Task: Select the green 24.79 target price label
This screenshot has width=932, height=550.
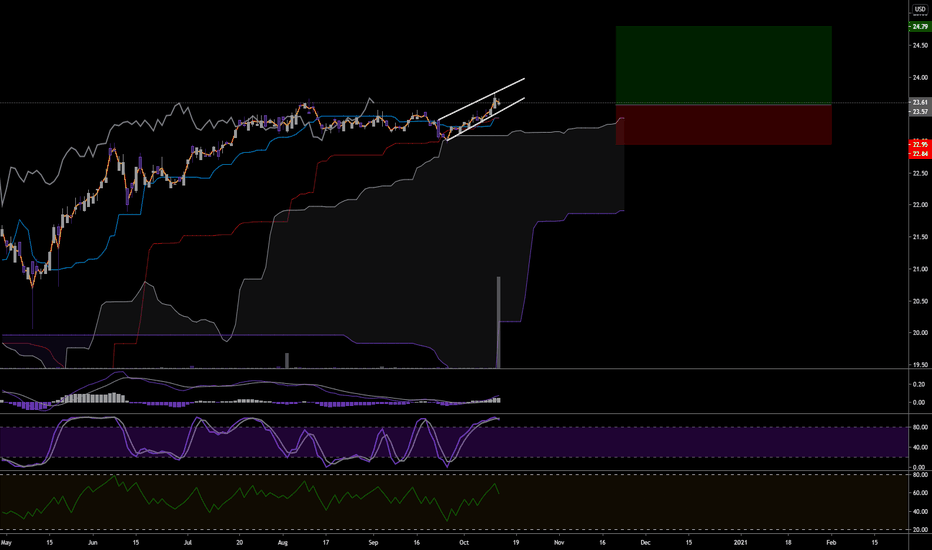Action: point(920,27)
